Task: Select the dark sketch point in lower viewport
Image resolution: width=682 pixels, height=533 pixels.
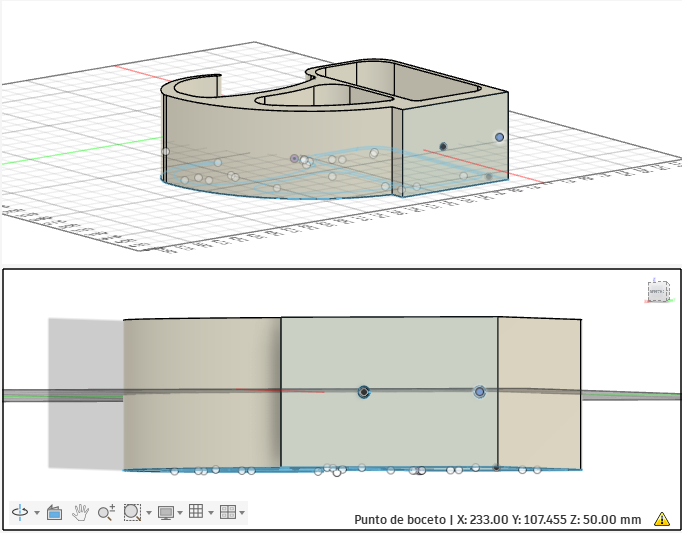Action: point(364,392)
